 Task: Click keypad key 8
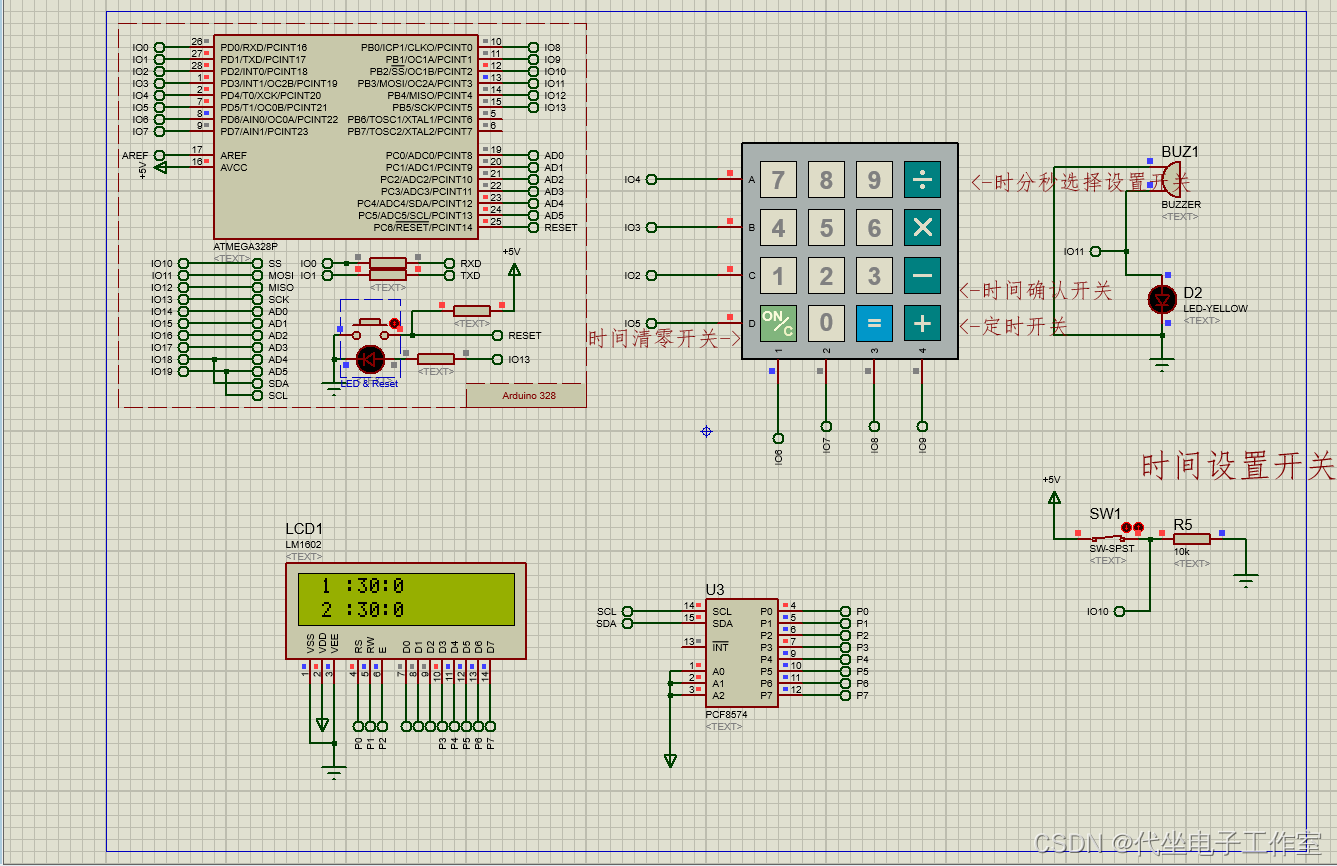point(826,180)
